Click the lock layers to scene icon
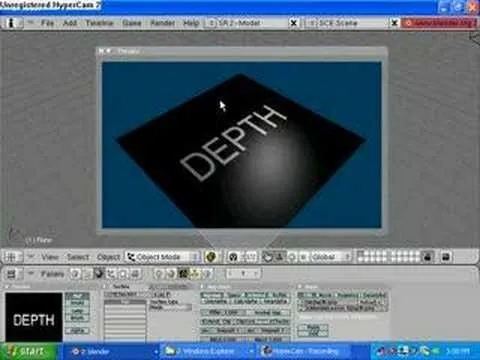480x360 pixels. tap(428, 257)
